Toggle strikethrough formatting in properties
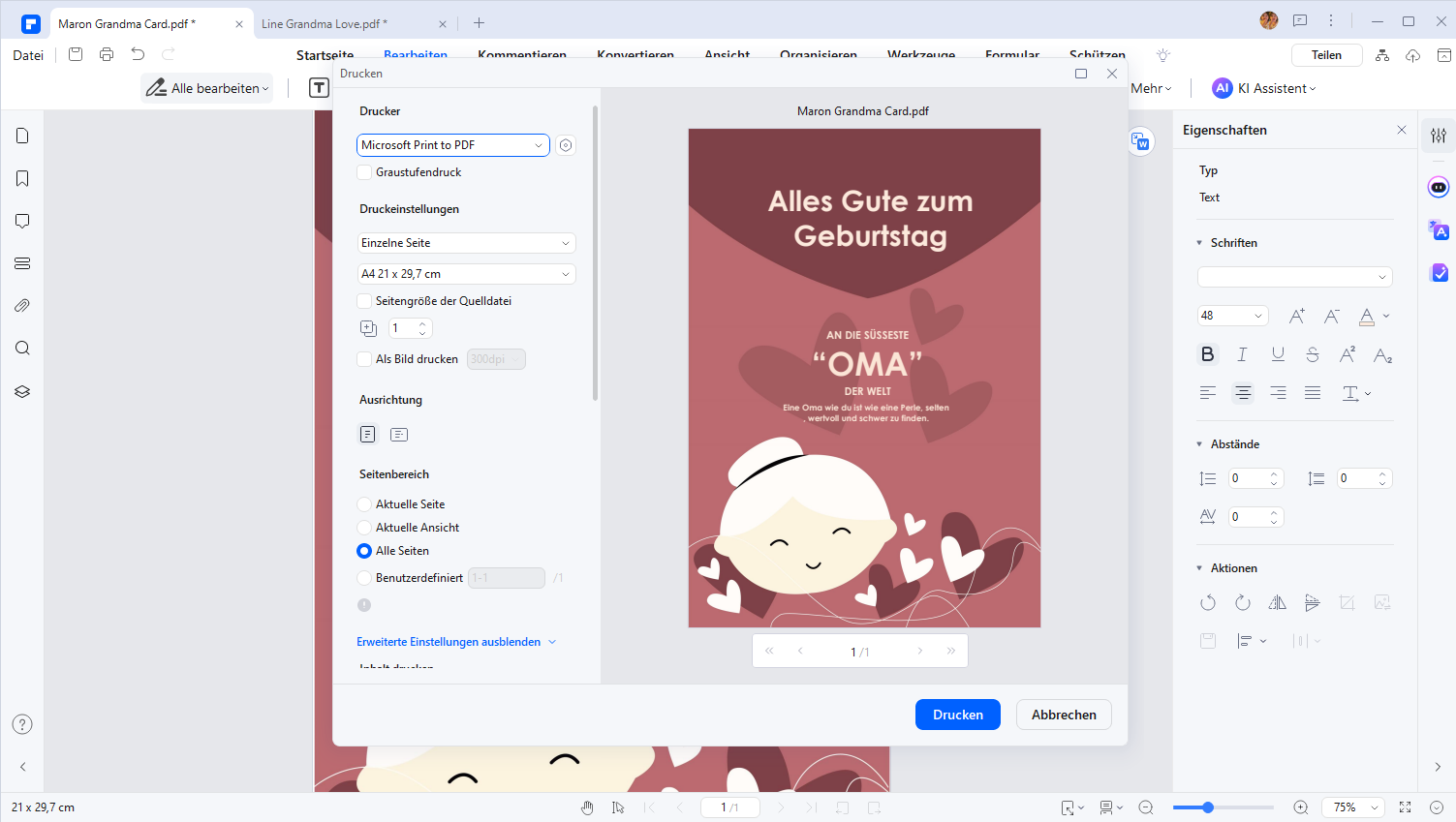This screenshot has height=822, width=1456. (x=1313, y=354)
